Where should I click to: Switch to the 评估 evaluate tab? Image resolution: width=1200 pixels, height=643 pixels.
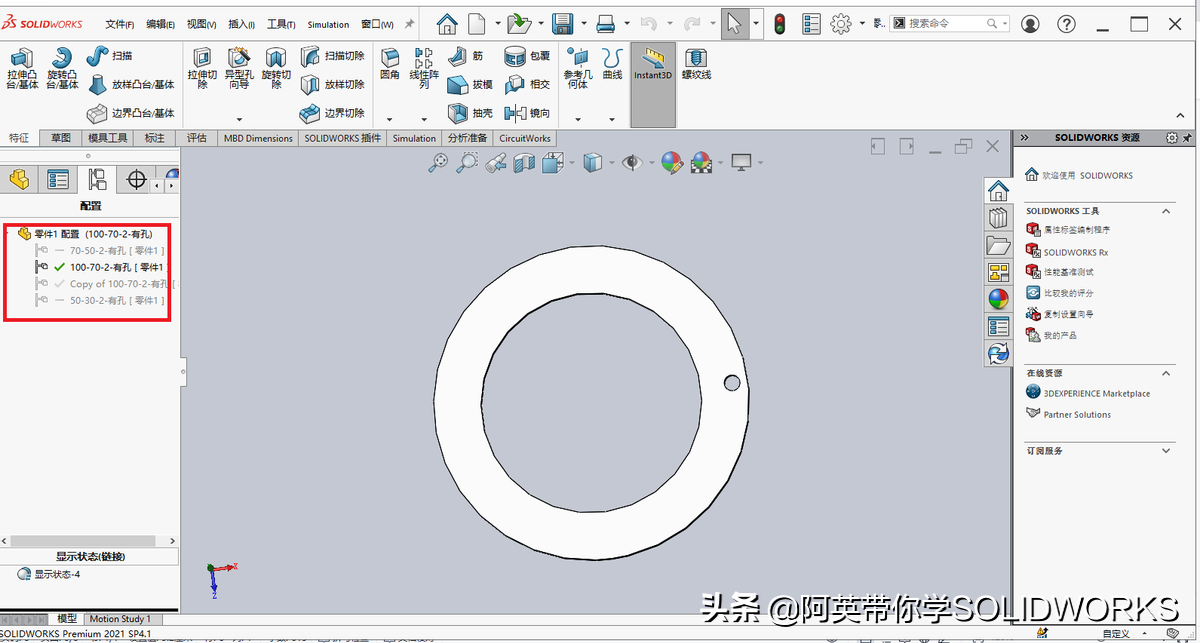click(x=196, y=138)
